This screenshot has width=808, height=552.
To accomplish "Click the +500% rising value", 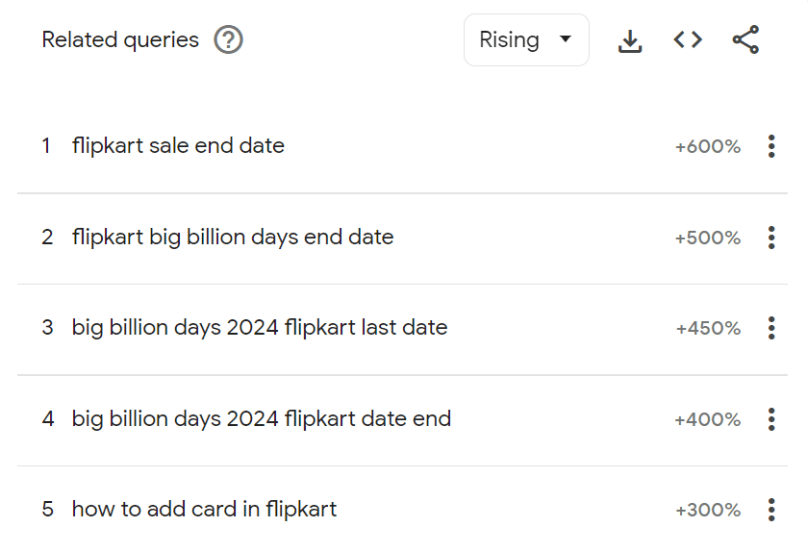I will (x=708, y=238).
